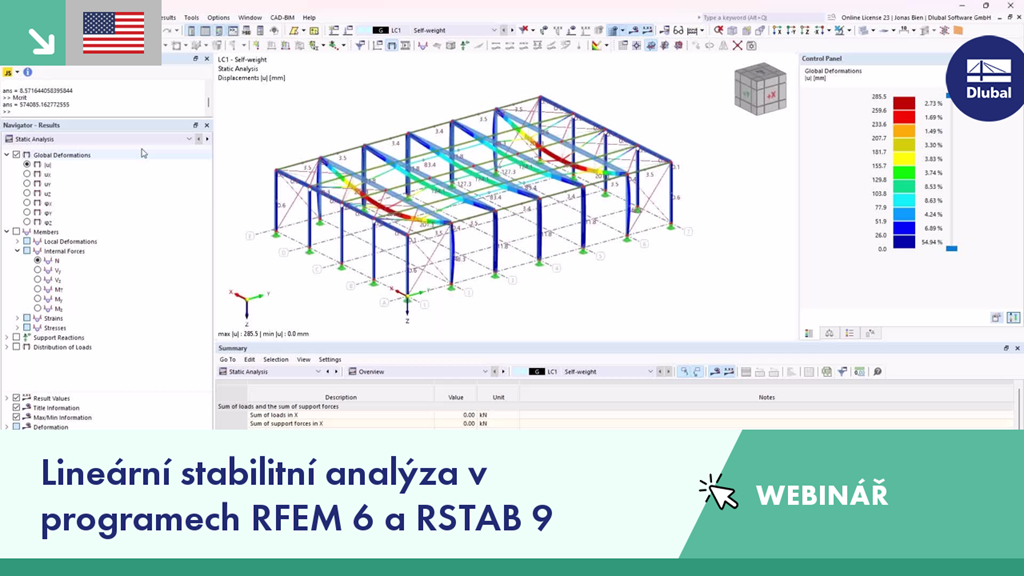Click the blue slider handle below legend
This screenshot has height=576, width=1024.
pos(952,248)
